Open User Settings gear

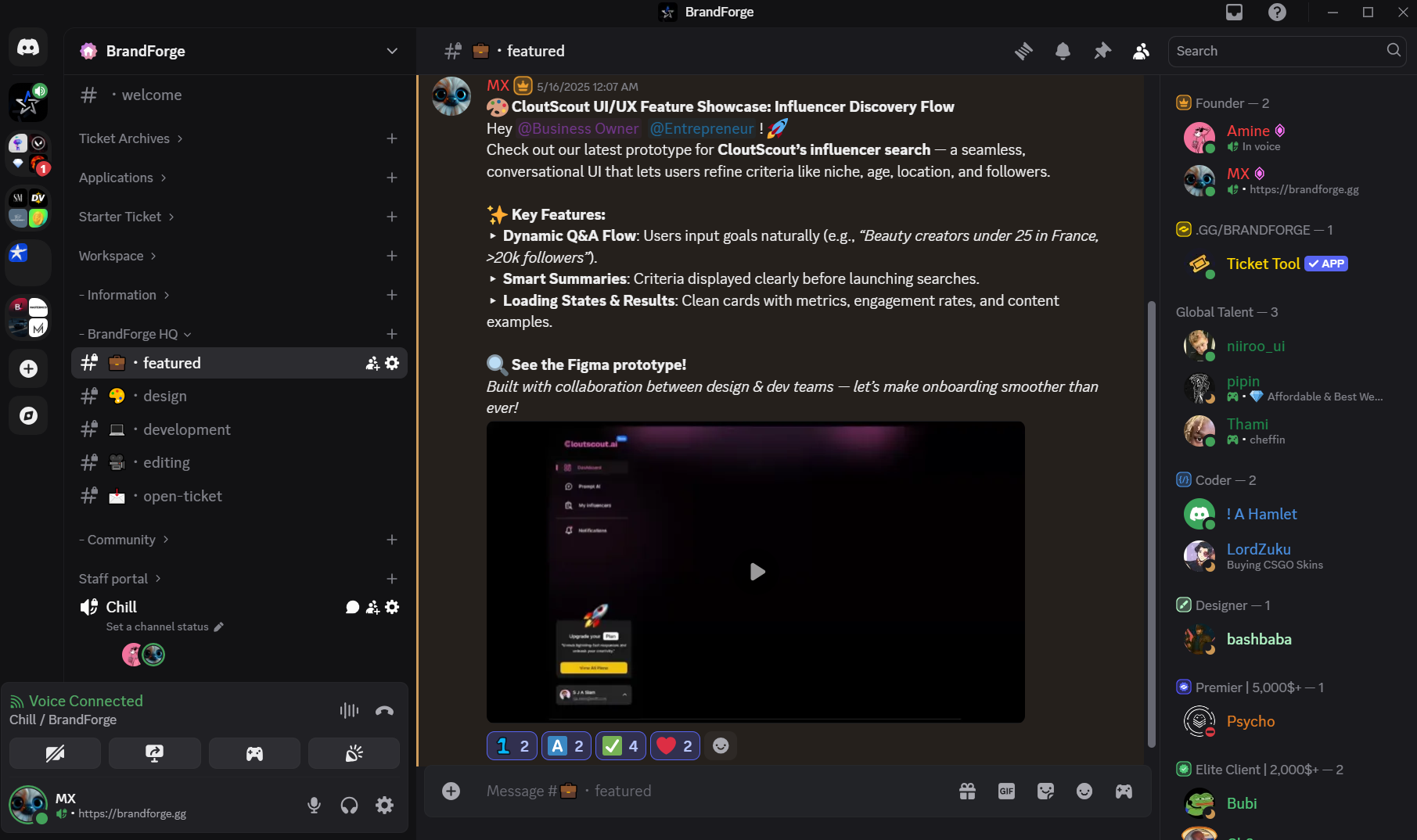click(x=384, y=805)
